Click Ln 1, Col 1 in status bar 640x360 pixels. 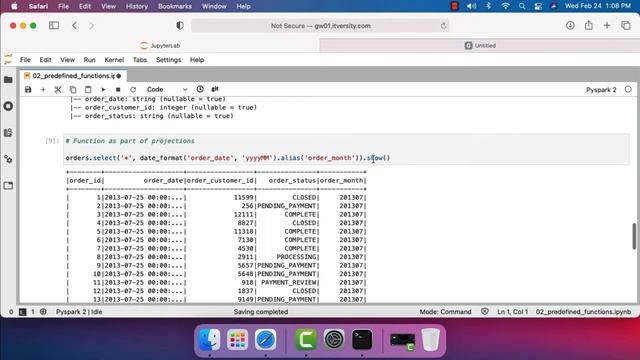512,311
